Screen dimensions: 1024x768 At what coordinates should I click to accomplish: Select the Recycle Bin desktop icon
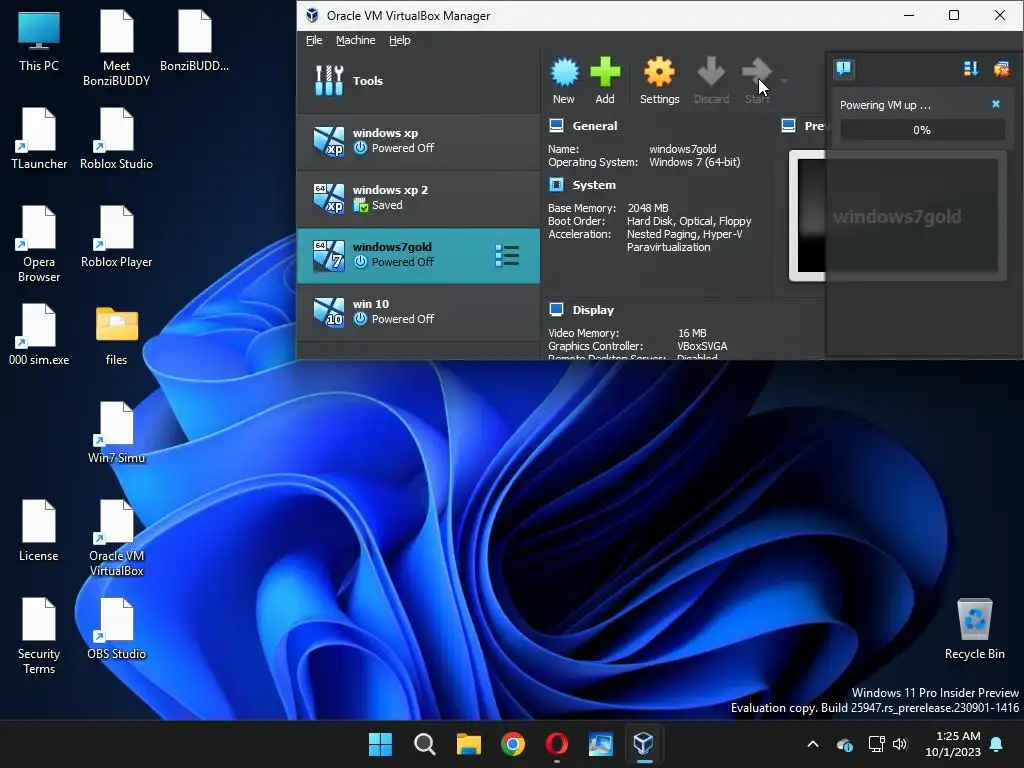[x=974, y=628]
